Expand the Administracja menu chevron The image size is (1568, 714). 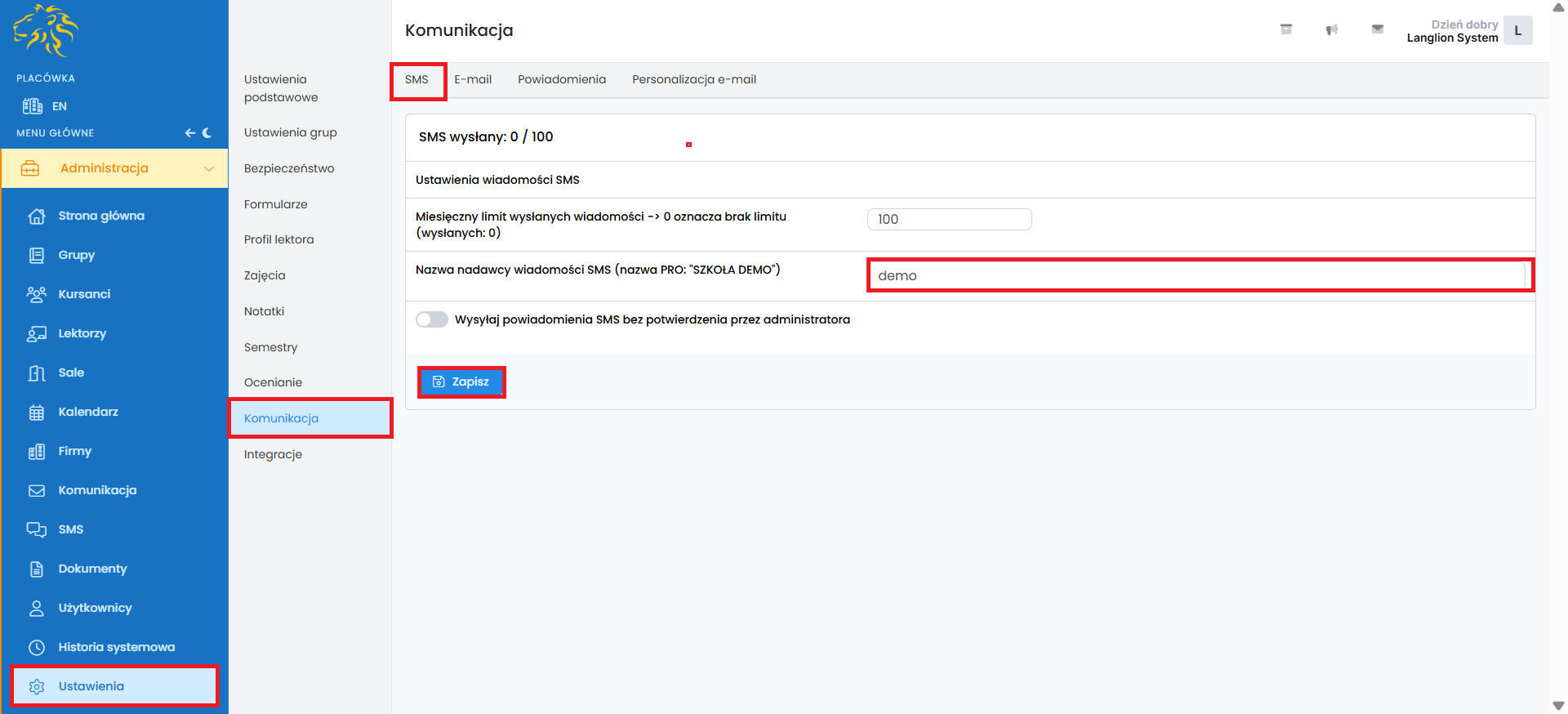tap(208, 168)
